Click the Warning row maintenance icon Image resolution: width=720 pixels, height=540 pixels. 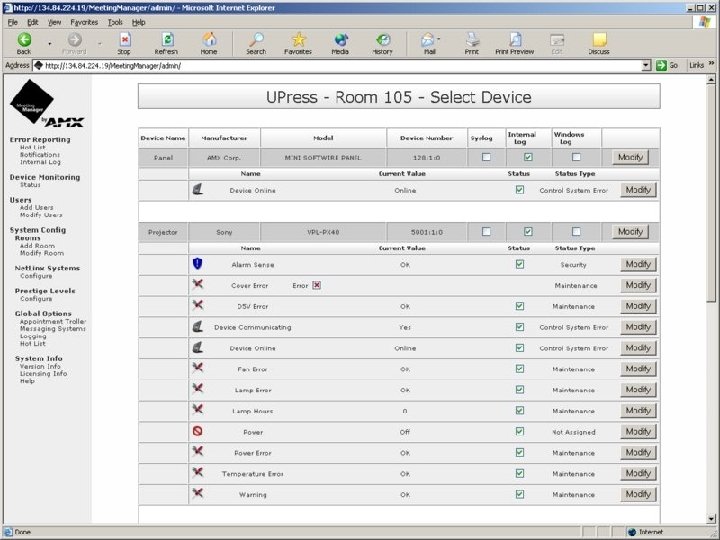[197, 493]
